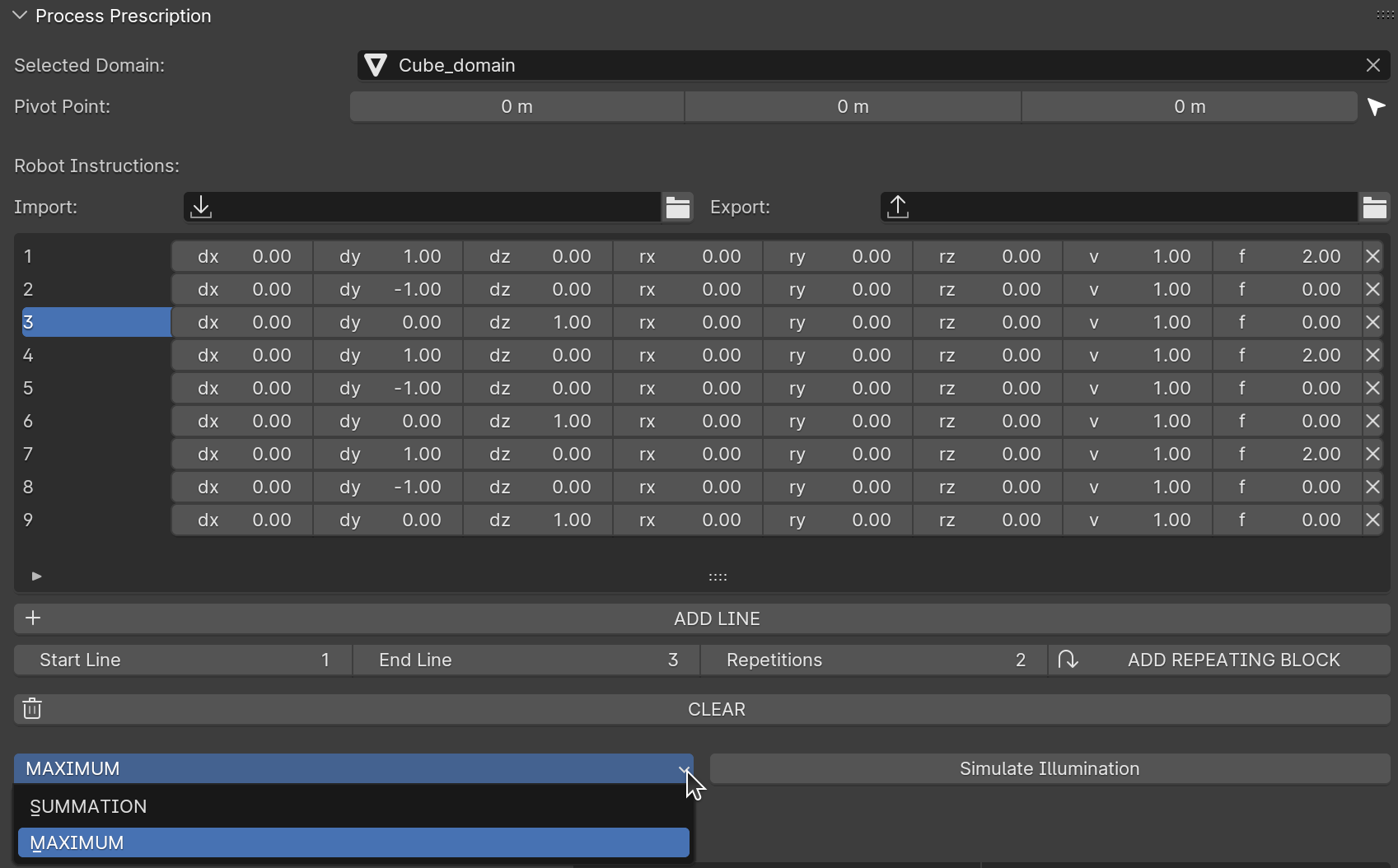1398x868 pixels.
Task: Remove instruction line 3
Action: (x=1372, y=322)
